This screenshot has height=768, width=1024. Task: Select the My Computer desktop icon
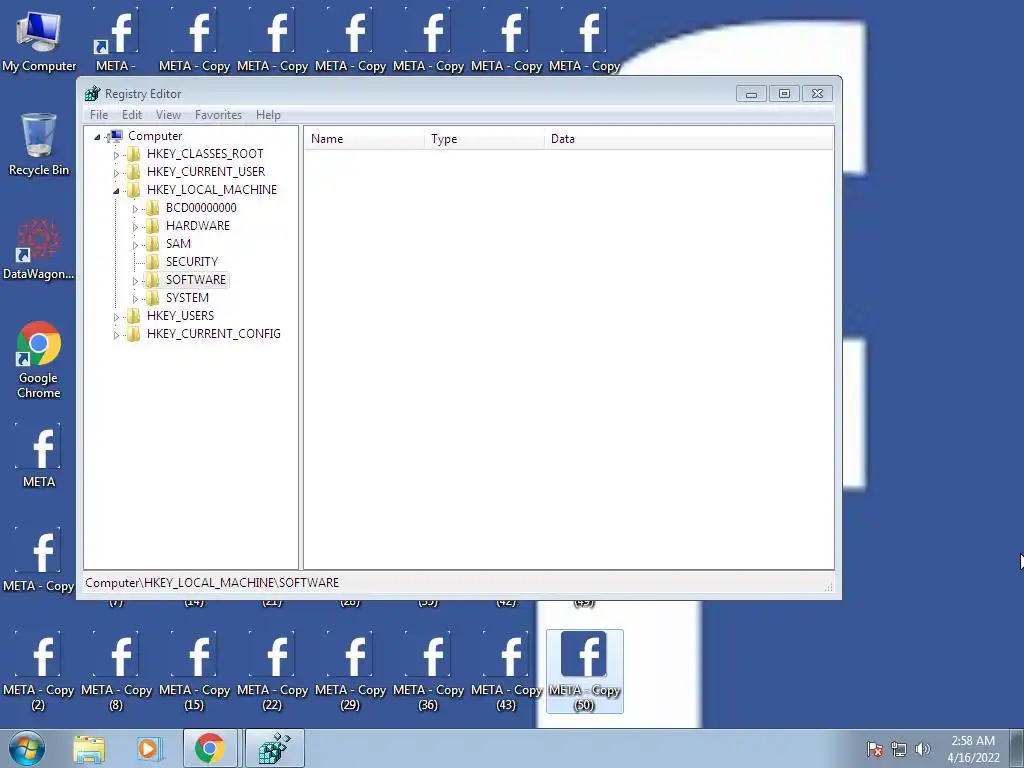[39, 41]
